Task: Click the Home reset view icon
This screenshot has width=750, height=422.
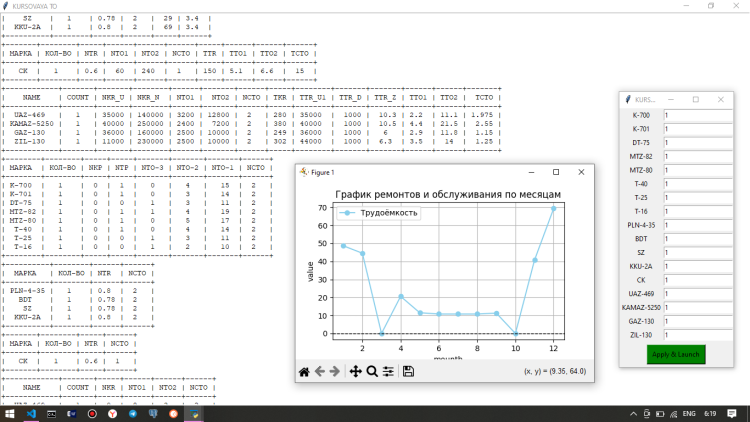Action: point(304,371)
